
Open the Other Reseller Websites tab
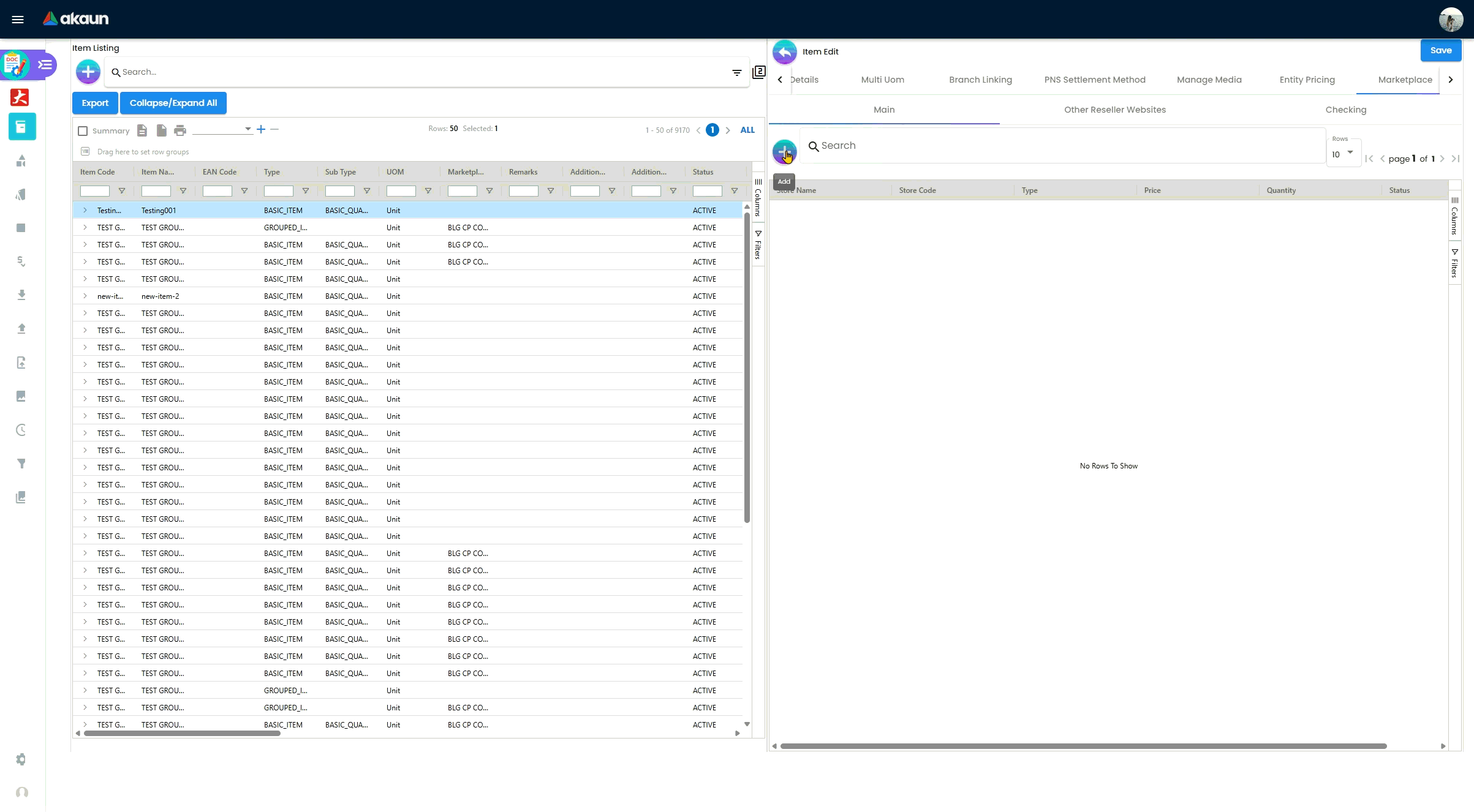coord(1114,110)
